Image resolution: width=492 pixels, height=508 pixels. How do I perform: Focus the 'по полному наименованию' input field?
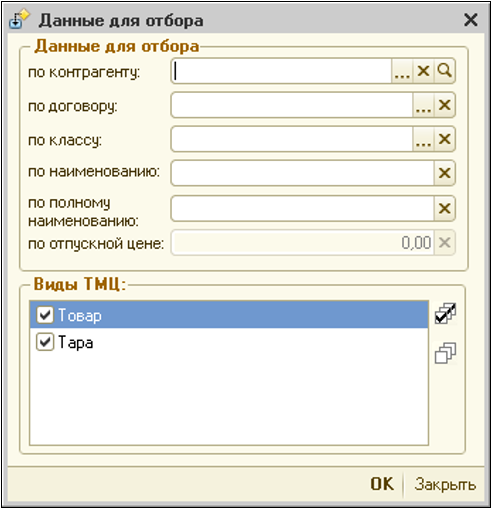[x=303, y=209]
